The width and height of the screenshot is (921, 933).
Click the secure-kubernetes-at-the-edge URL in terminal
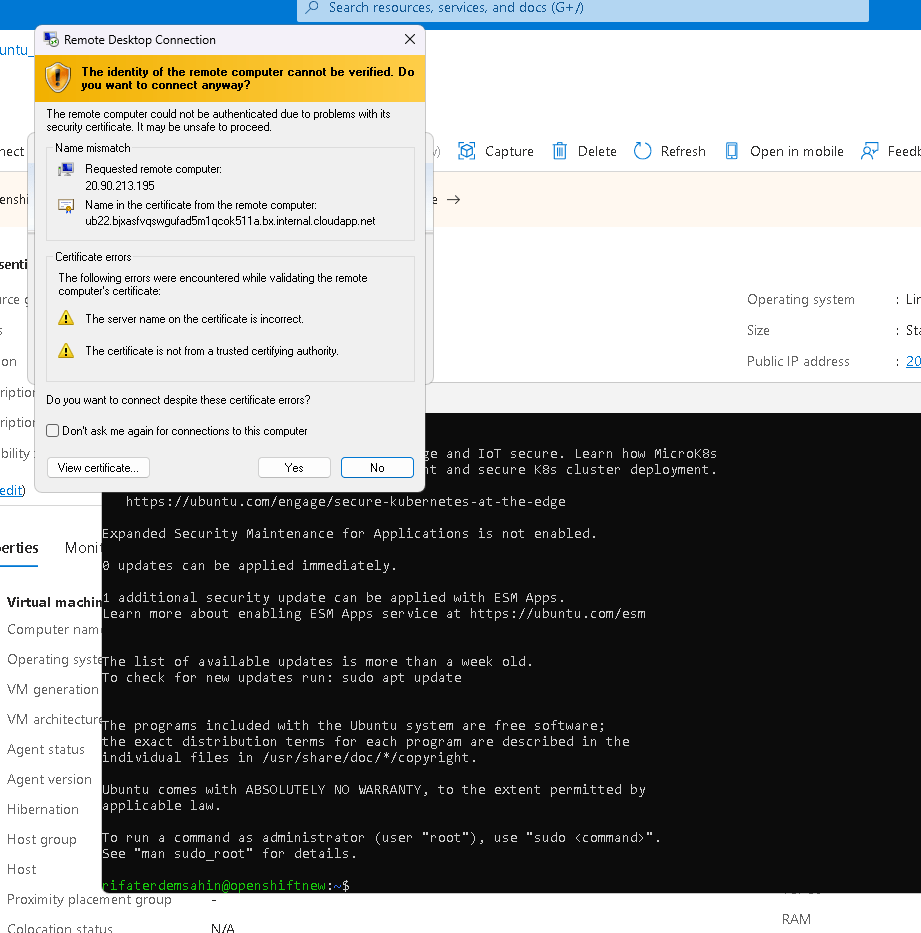[345, 502]
